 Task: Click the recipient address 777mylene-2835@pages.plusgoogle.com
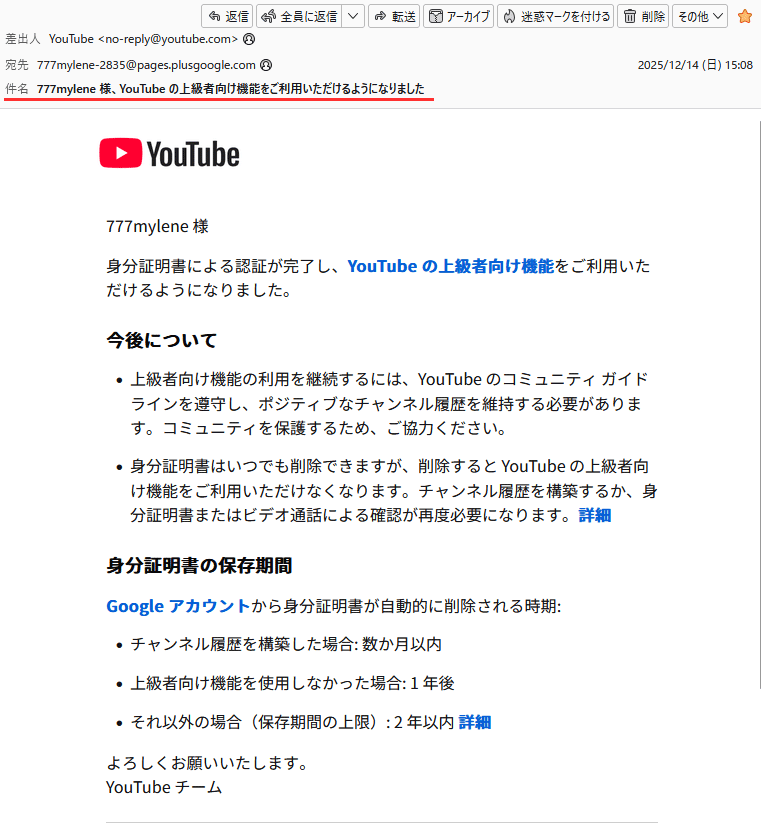(145, 65)
